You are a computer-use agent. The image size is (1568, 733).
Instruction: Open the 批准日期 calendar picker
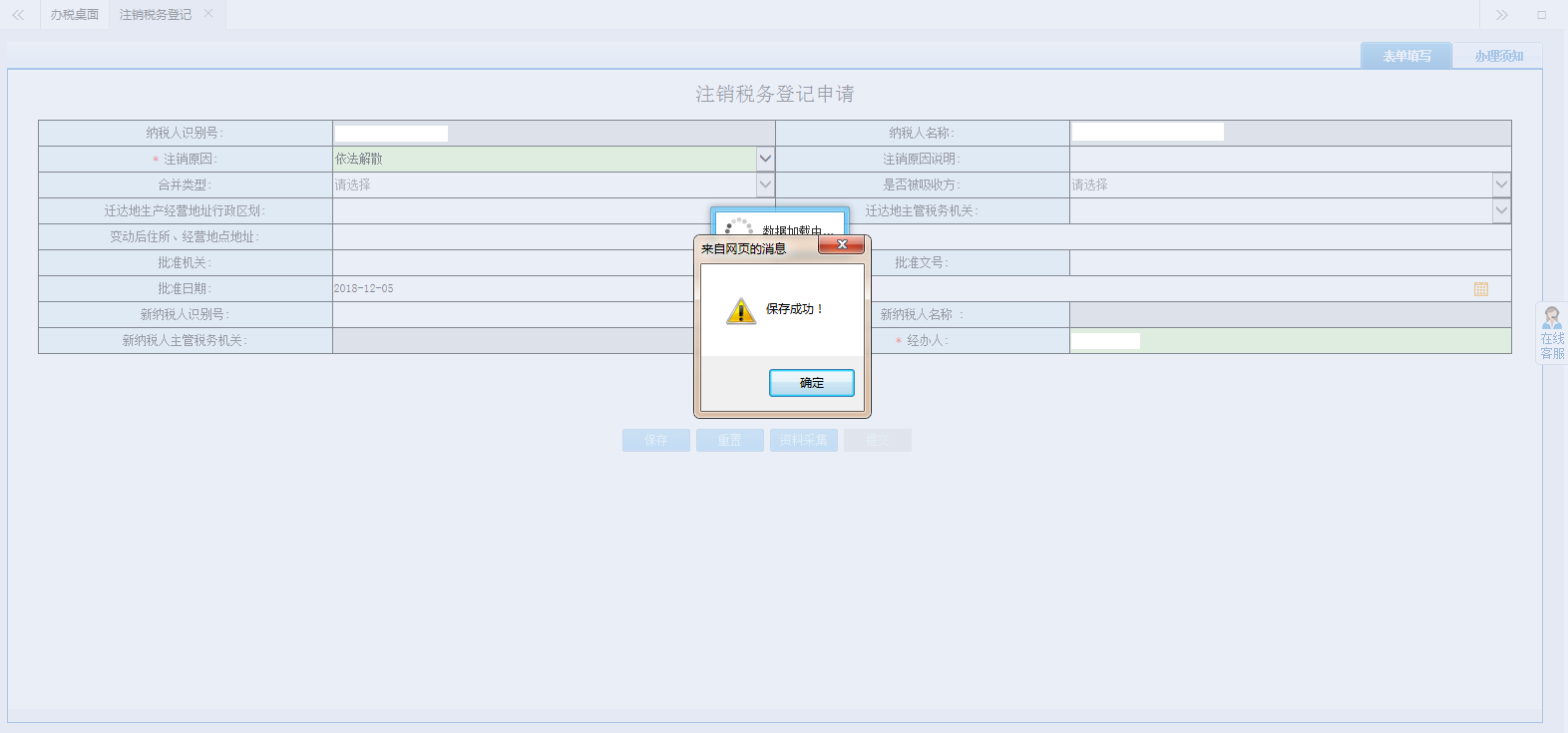(1480, 289)
